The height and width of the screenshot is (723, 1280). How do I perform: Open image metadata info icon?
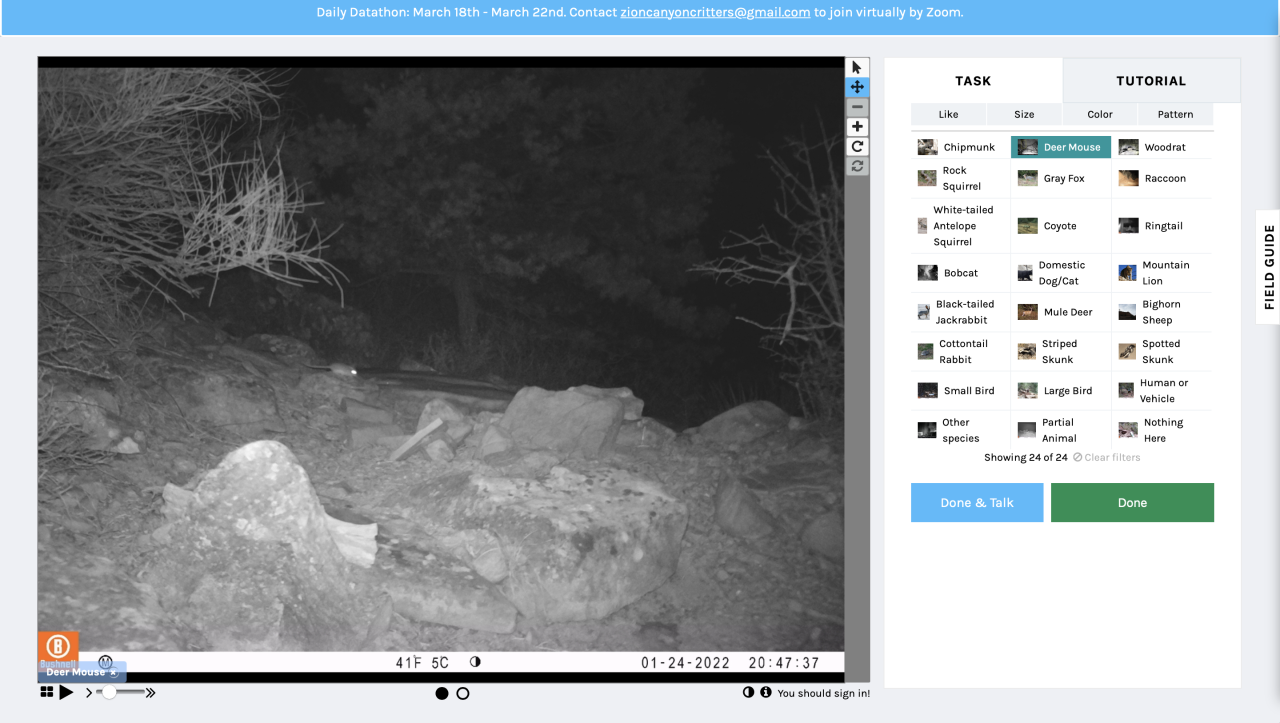(766, 692)
